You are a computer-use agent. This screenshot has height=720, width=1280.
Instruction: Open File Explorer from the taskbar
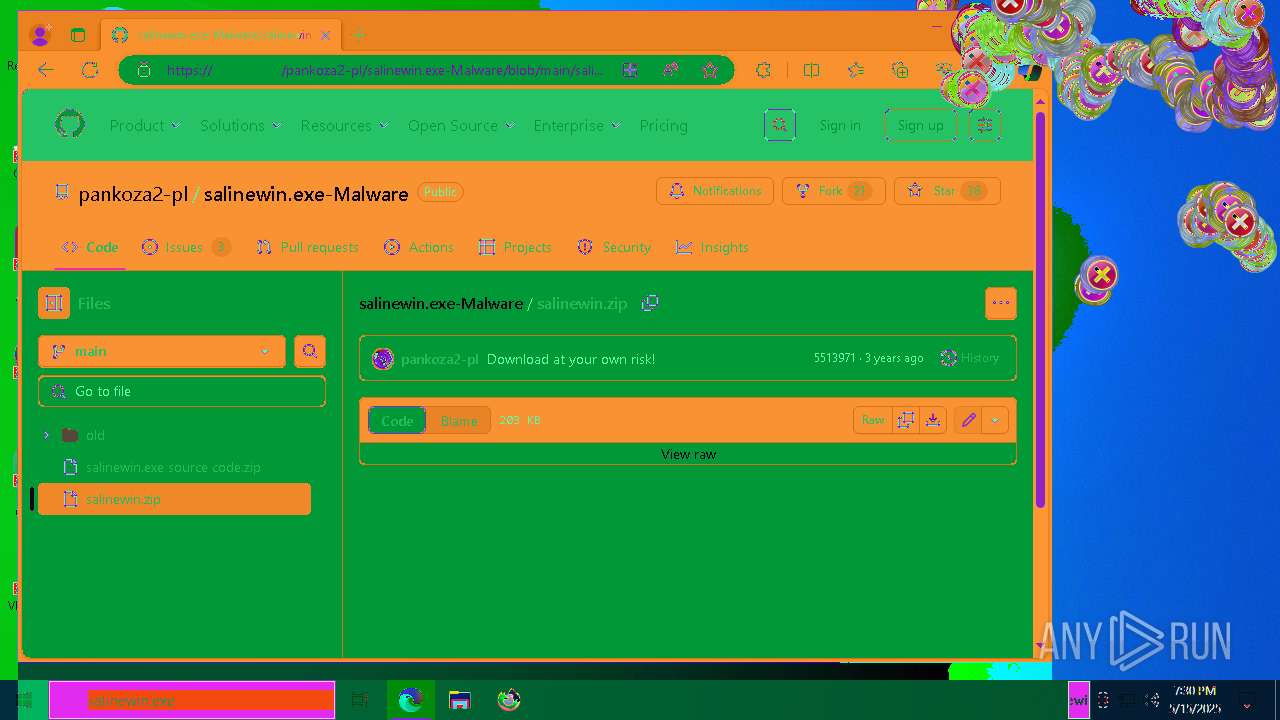[x=460, y=700]
